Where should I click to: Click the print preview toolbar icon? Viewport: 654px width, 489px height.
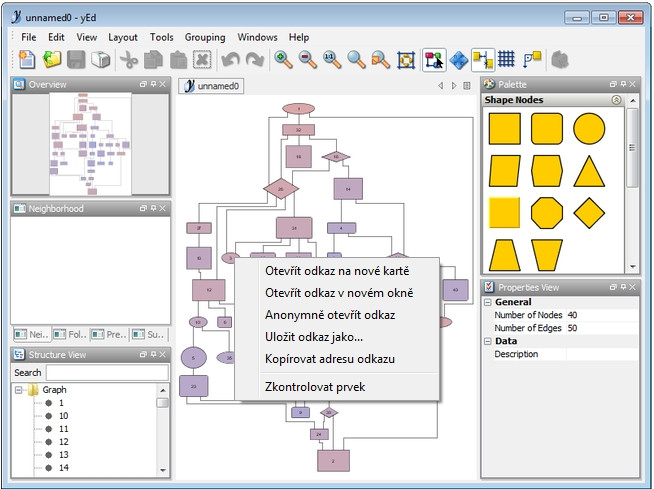pyautogui.click(x=101, y=60)
